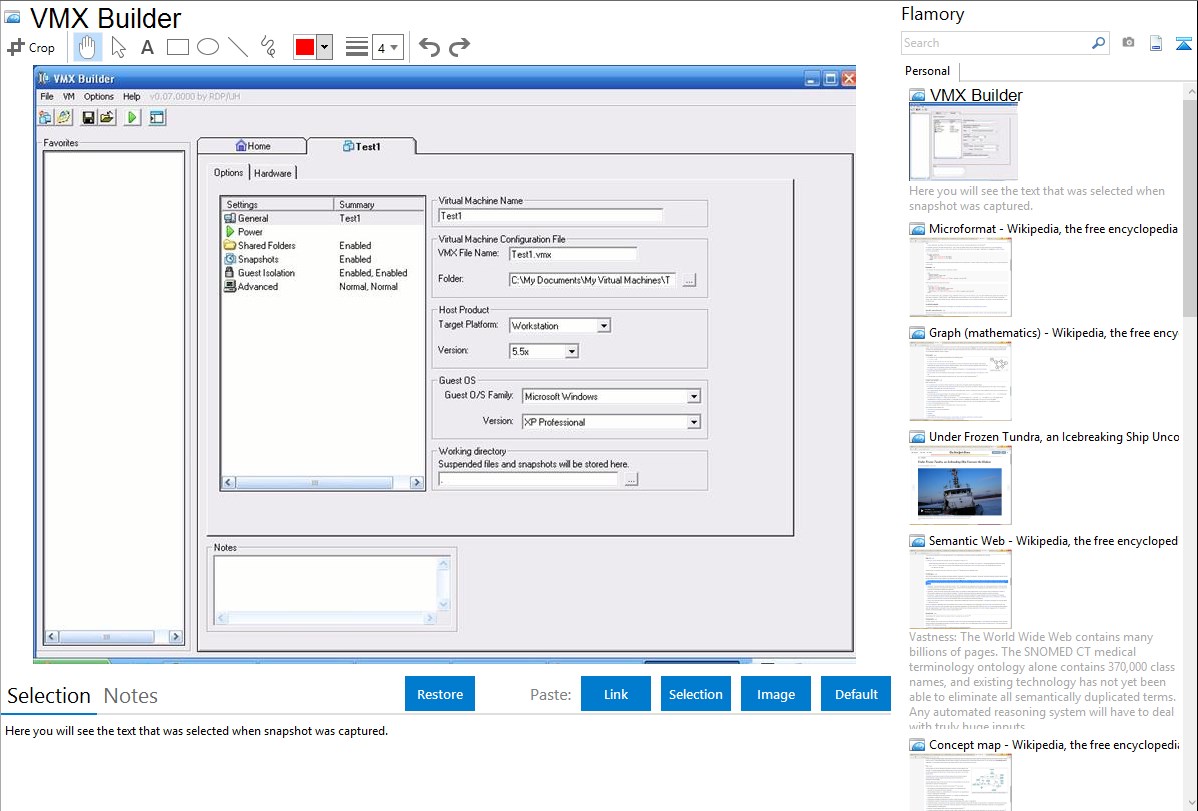Screen dimensions: 1198x811
Task: Select the straight line tool
Action: 238,47
